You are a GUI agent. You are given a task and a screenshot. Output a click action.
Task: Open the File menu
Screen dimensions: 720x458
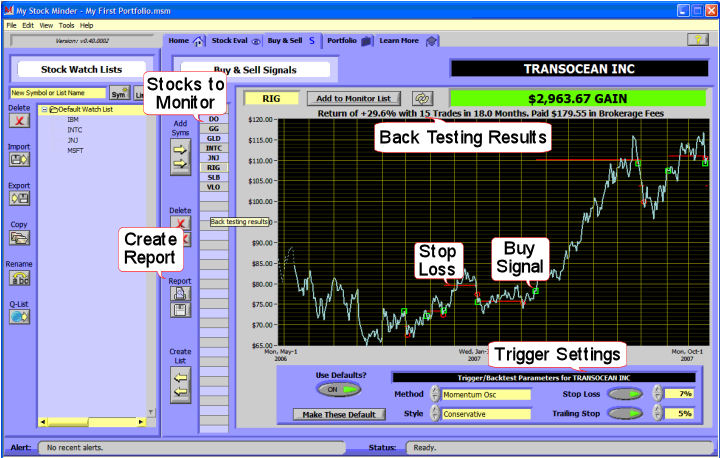[11, 25]
